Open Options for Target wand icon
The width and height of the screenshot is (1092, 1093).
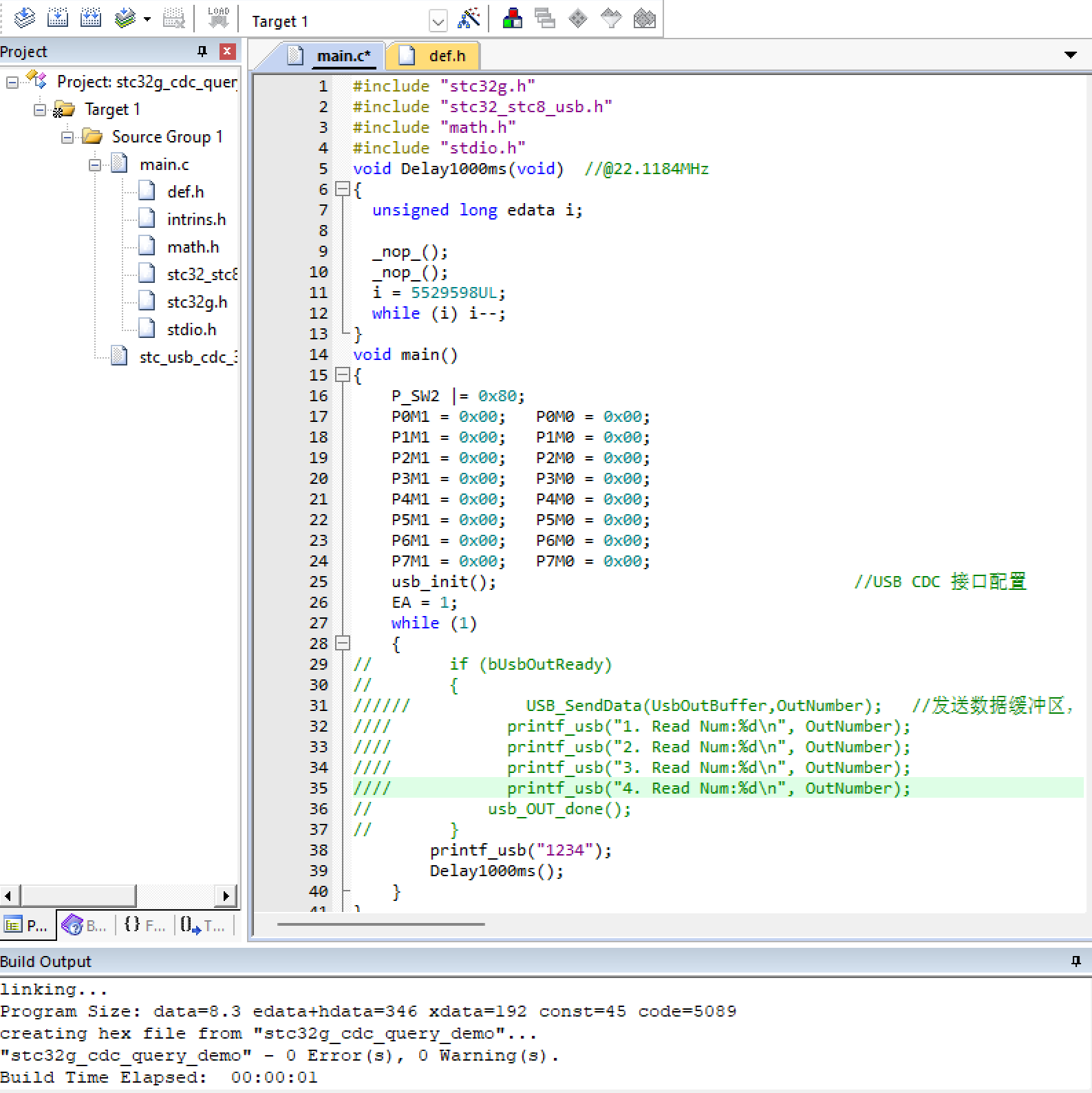click(469, 18)
